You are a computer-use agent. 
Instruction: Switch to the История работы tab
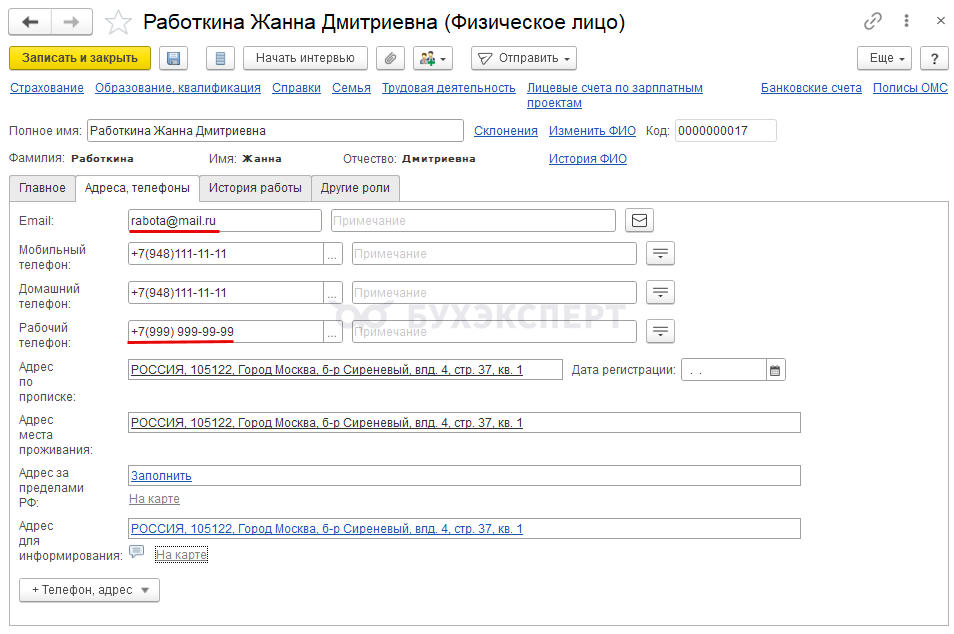pos(255,188)
